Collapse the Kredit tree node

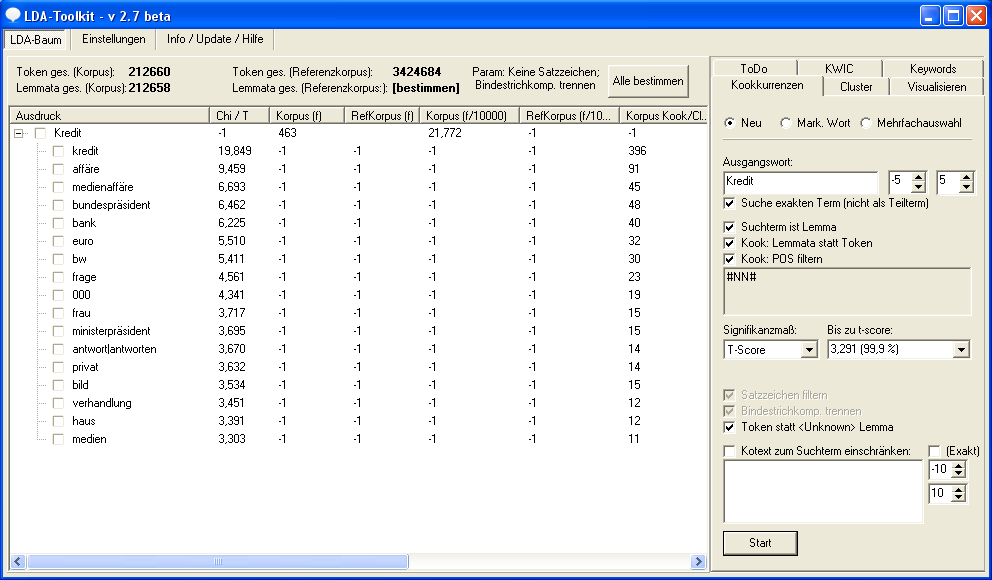point(20,133)
